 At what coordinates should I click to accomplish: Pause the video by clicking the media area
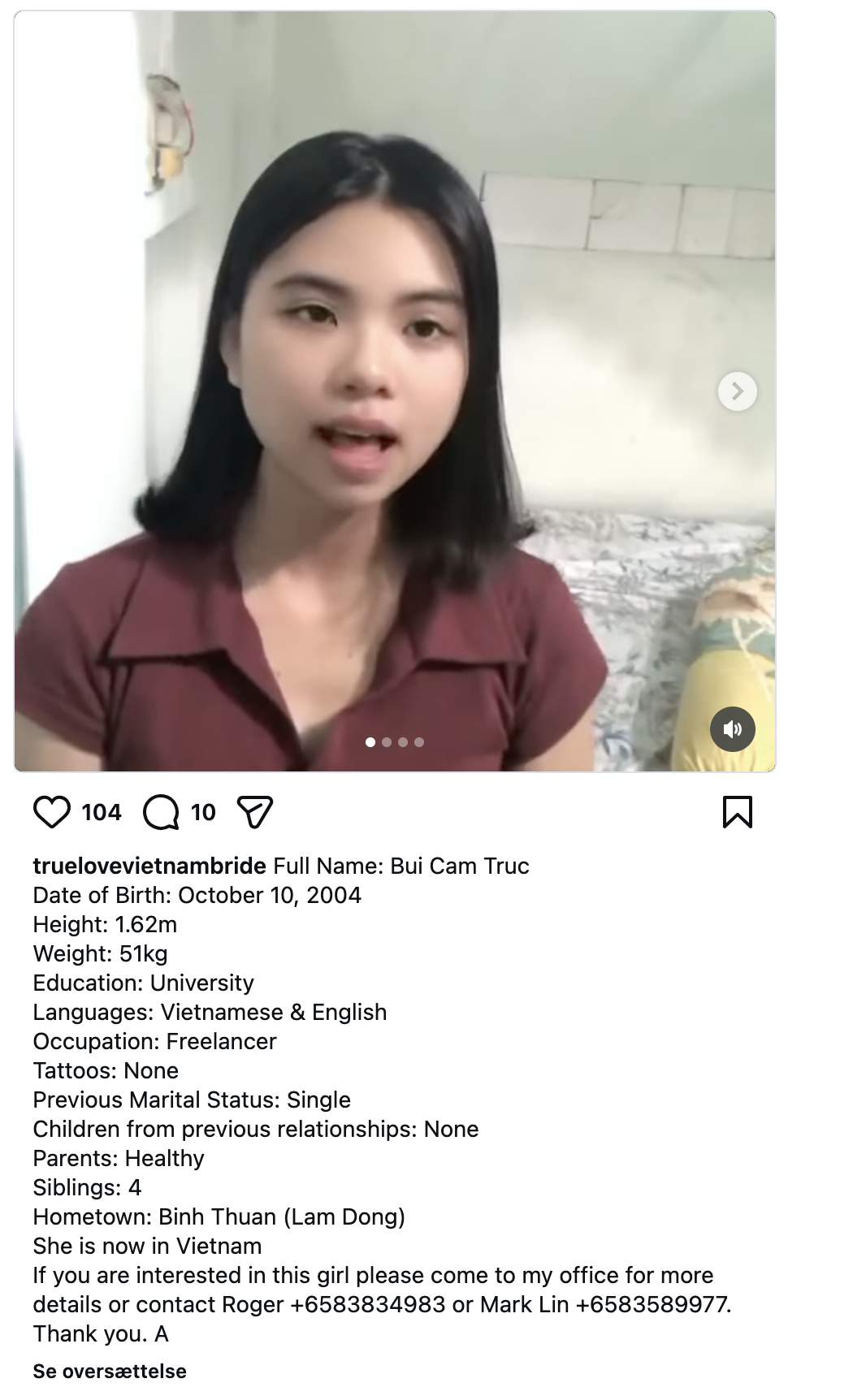tap(395, 391)
